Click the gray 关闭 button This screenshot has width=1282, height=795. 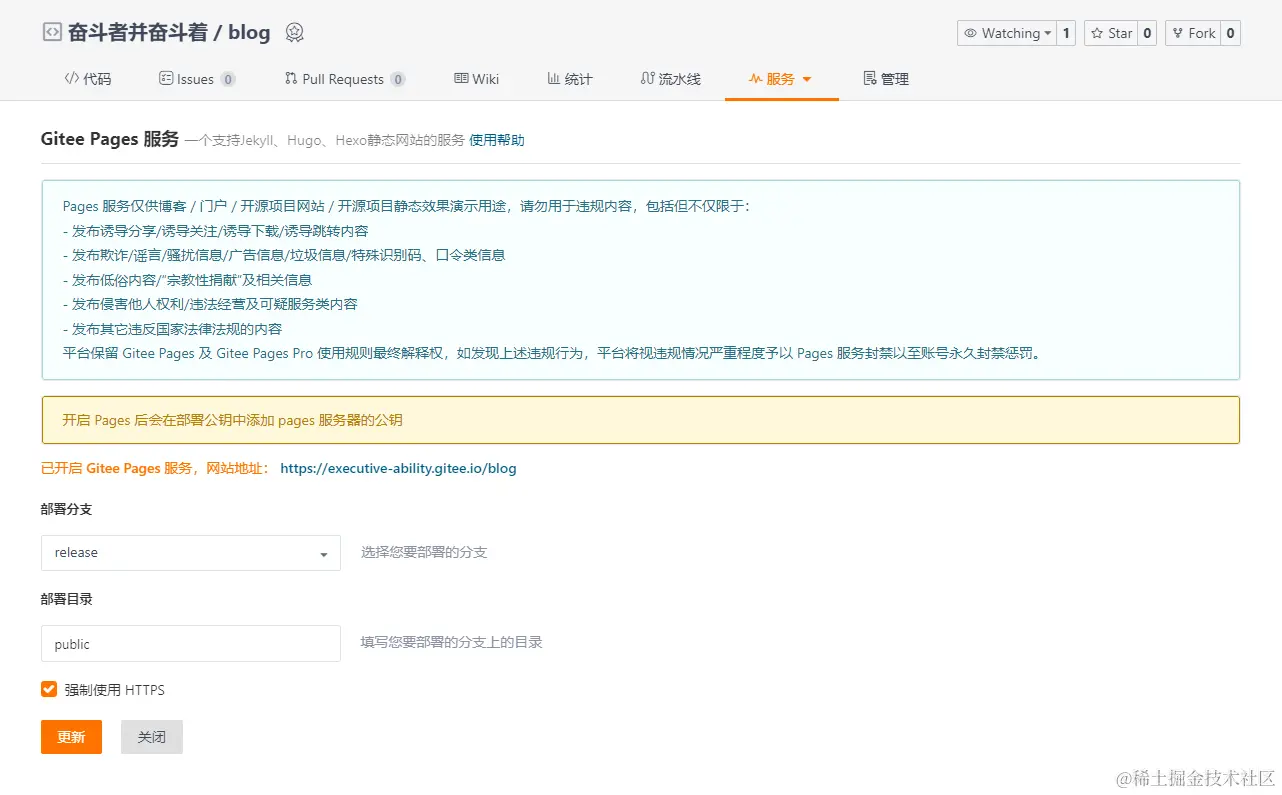click(152, 737)
